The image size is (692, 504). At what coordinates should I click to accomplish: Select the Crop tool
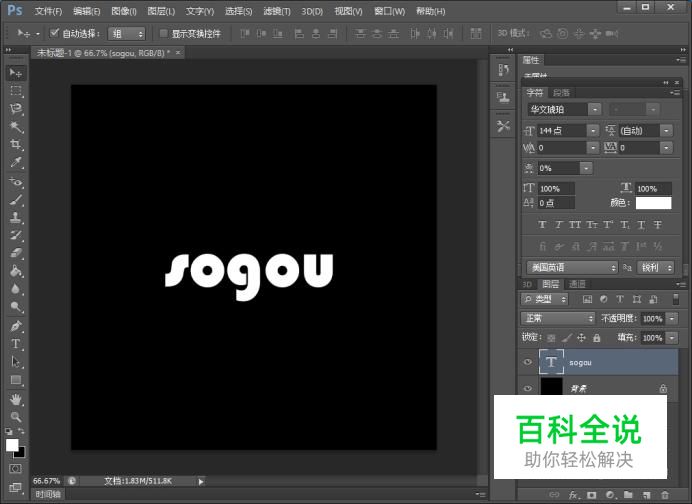(x=16, y=145)
